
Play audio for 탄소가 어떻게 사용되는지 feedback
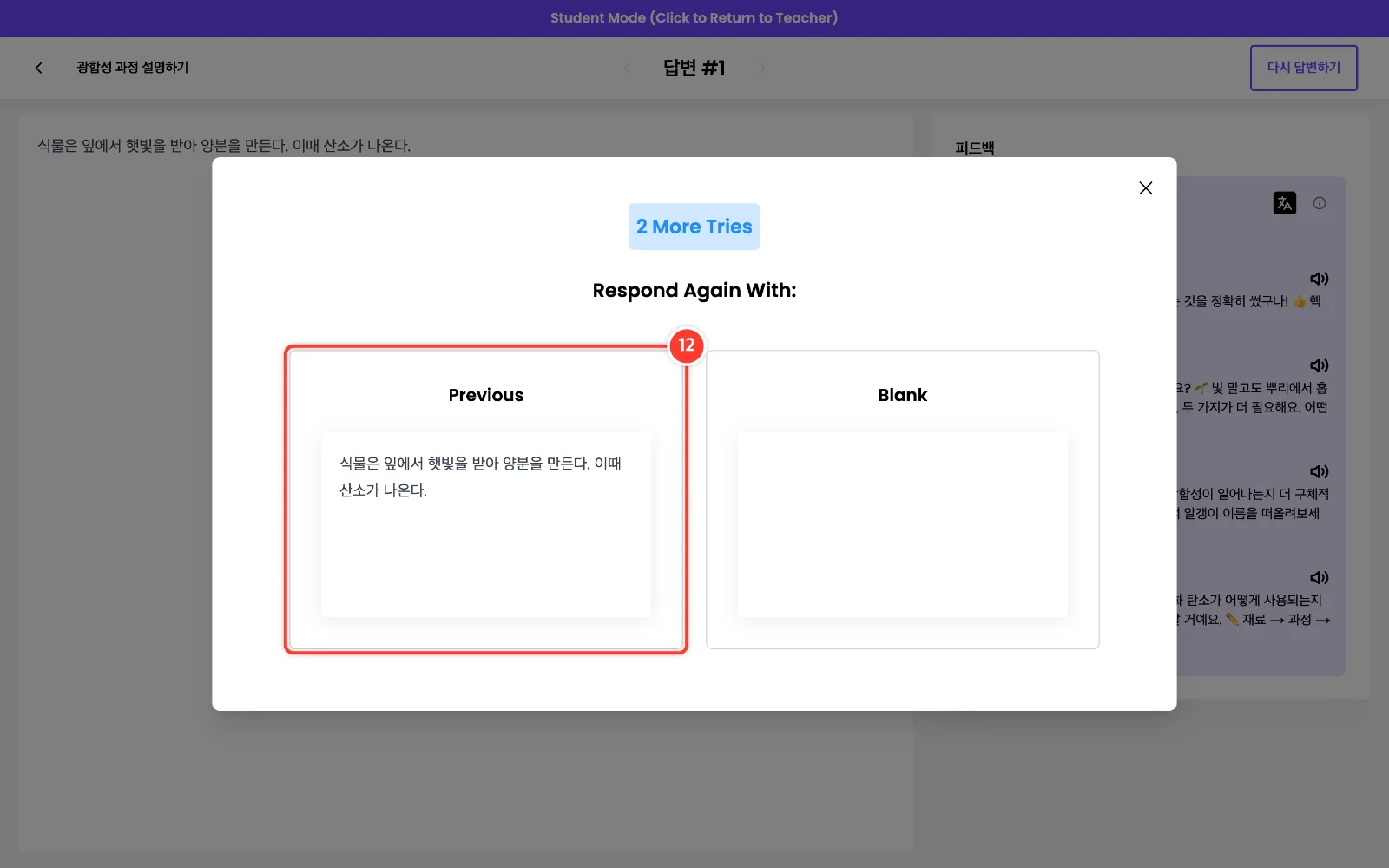click(x=1320, y=577)
